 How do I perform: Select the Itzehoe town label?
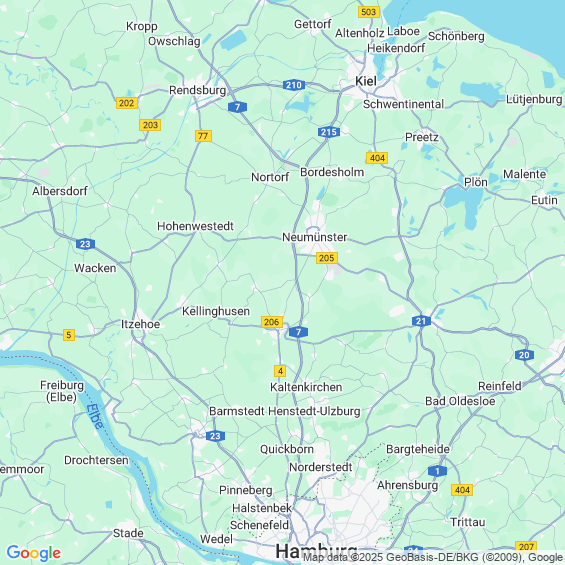pos(140,324)
